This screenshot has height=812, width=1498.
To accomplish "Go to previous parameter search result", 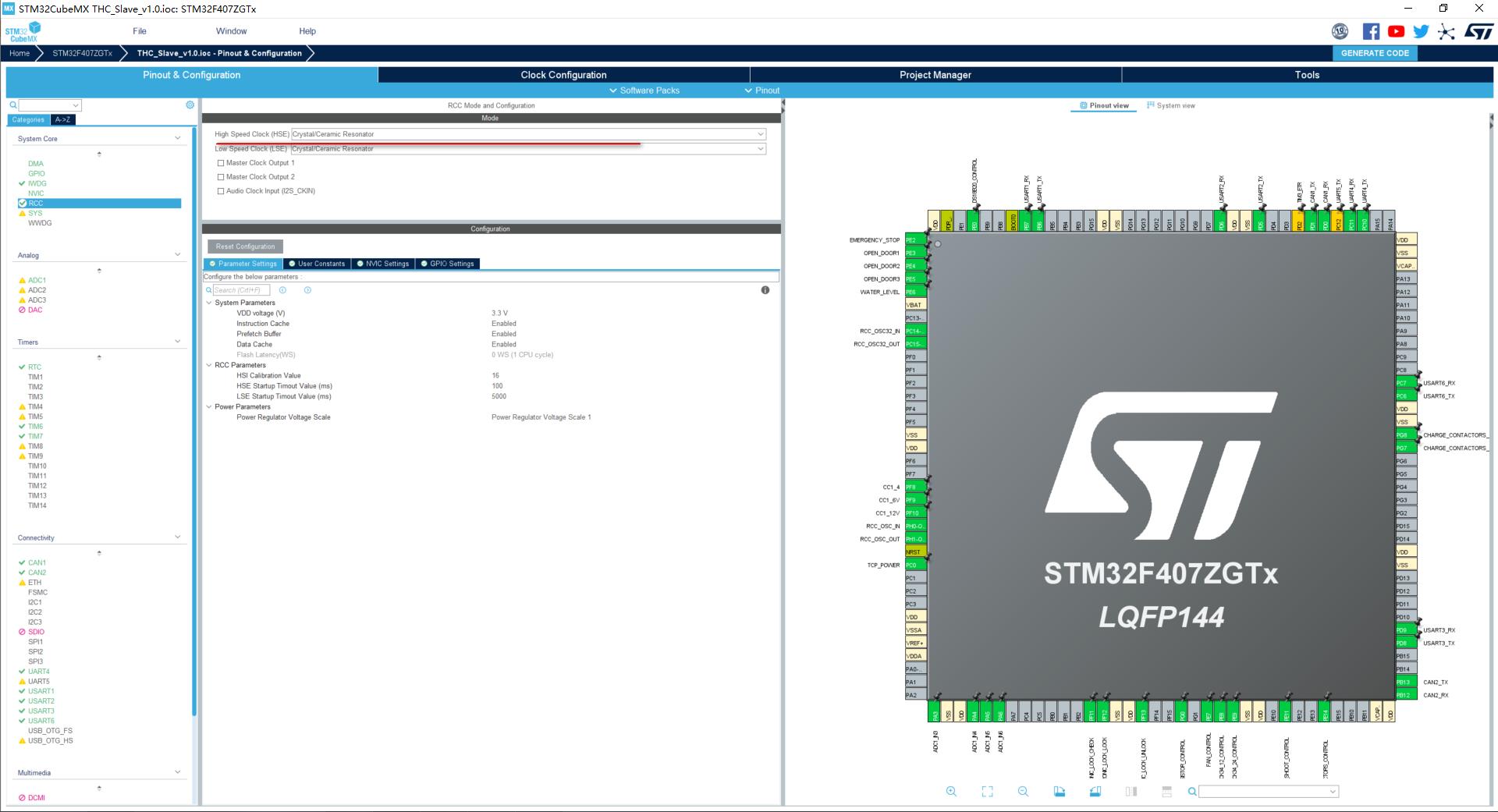I will pos(282,290).
